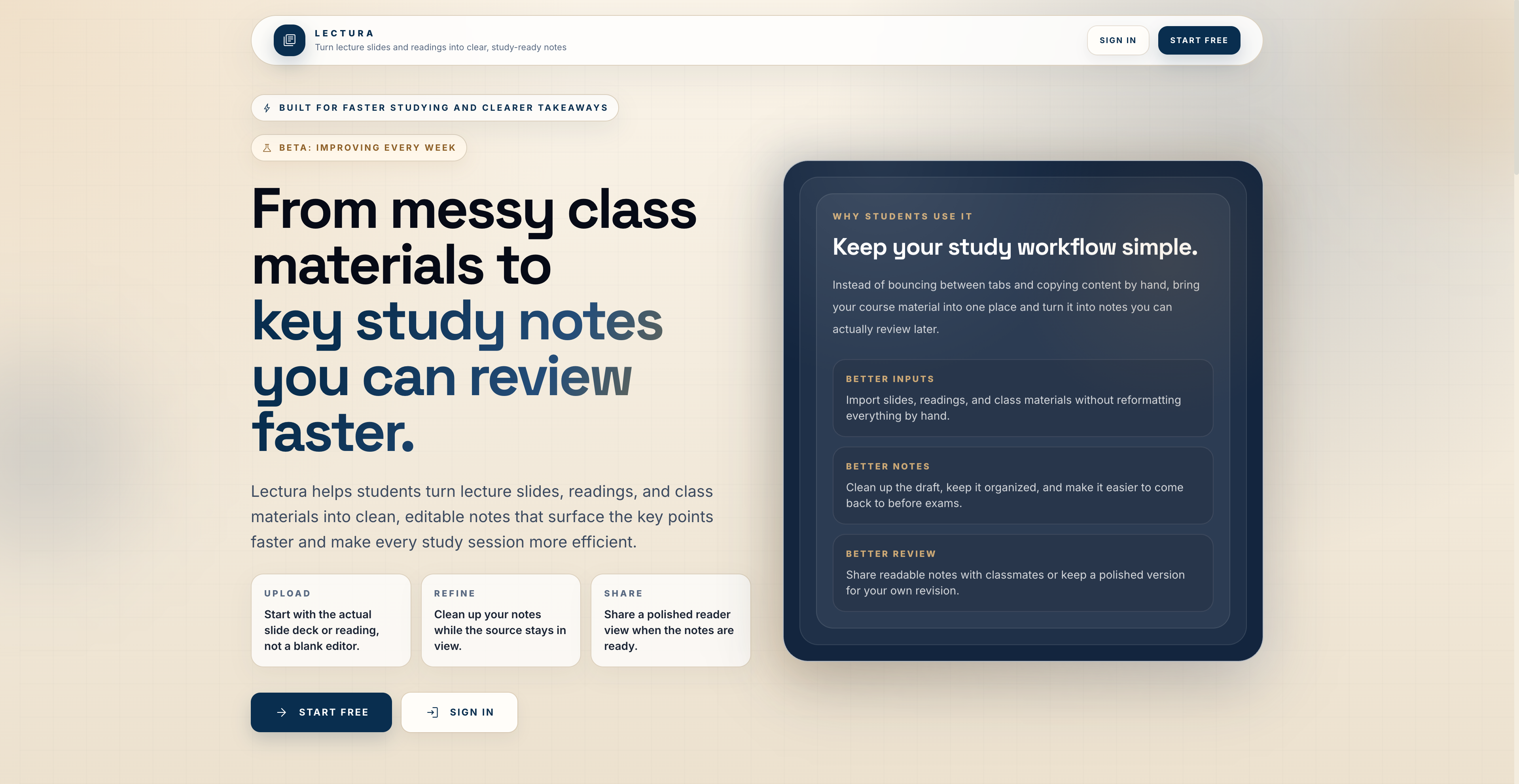Open the Upload step card
1519x784 pixels.
coord(331,620)
